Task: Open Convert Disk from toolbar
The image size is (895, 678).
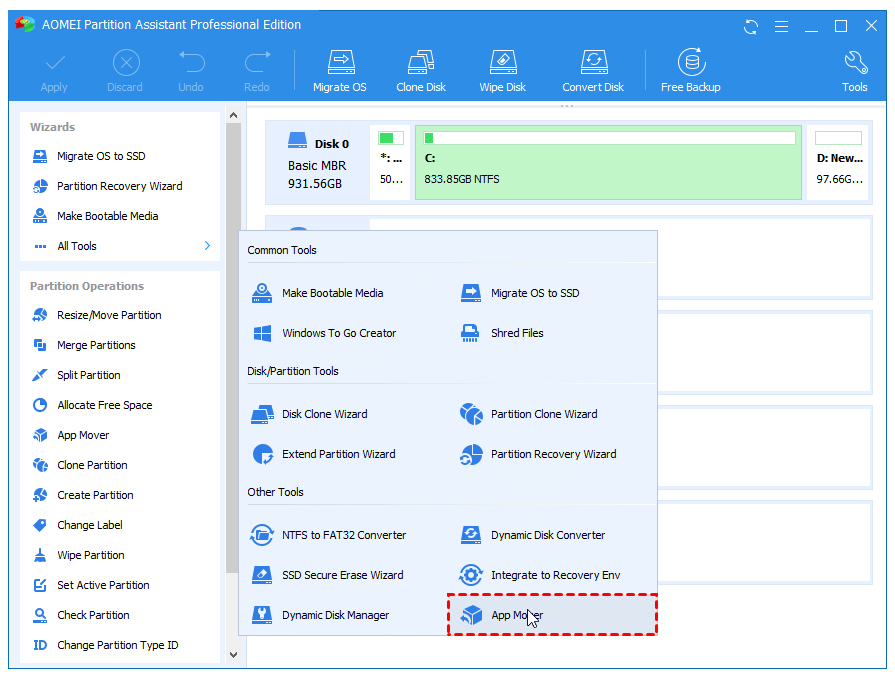Action: click(x=593, y=72)
